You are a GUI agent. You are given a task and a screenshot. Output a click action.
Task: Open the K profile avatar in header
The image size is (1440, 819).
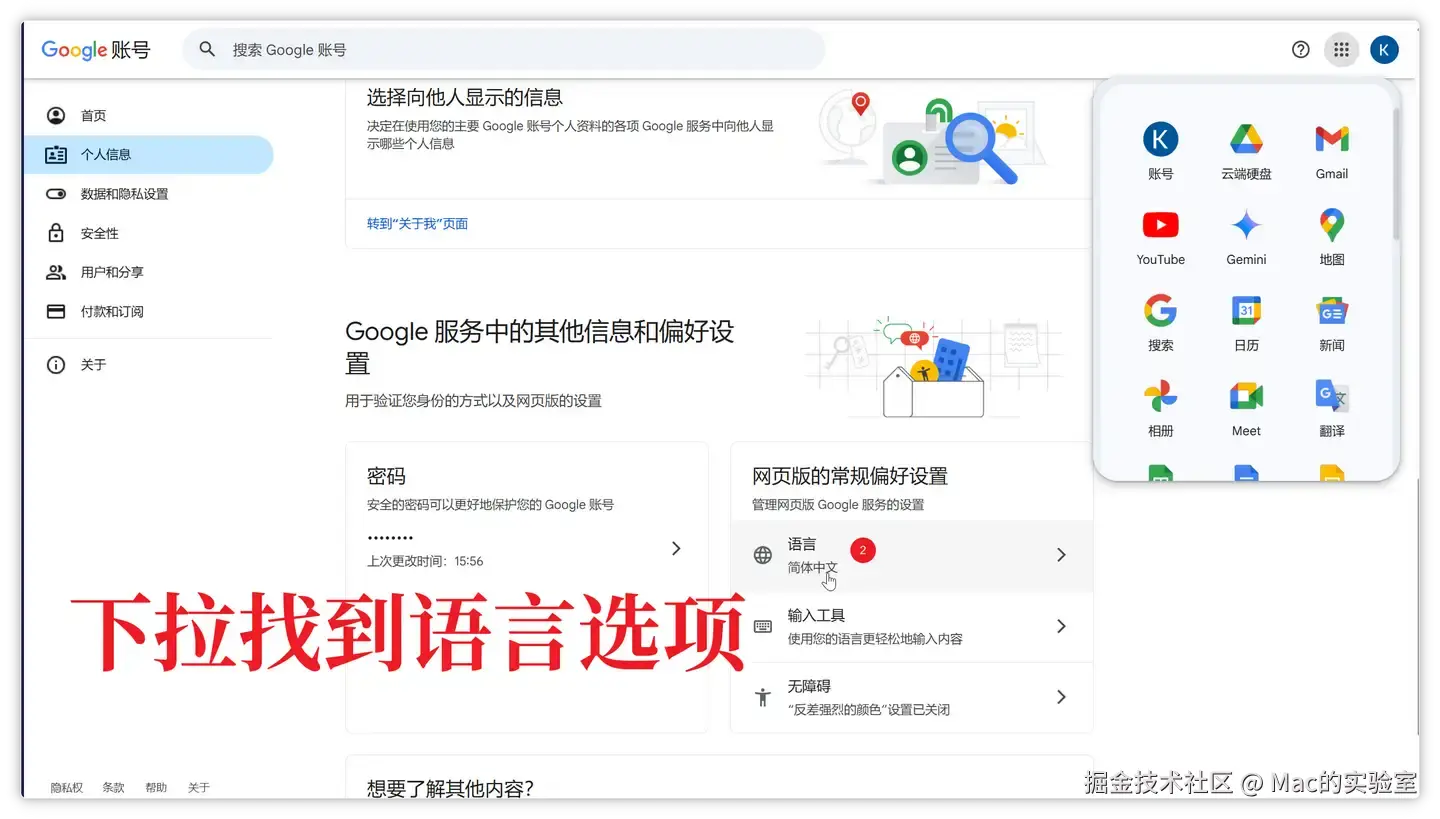(x=1384, y=49)
